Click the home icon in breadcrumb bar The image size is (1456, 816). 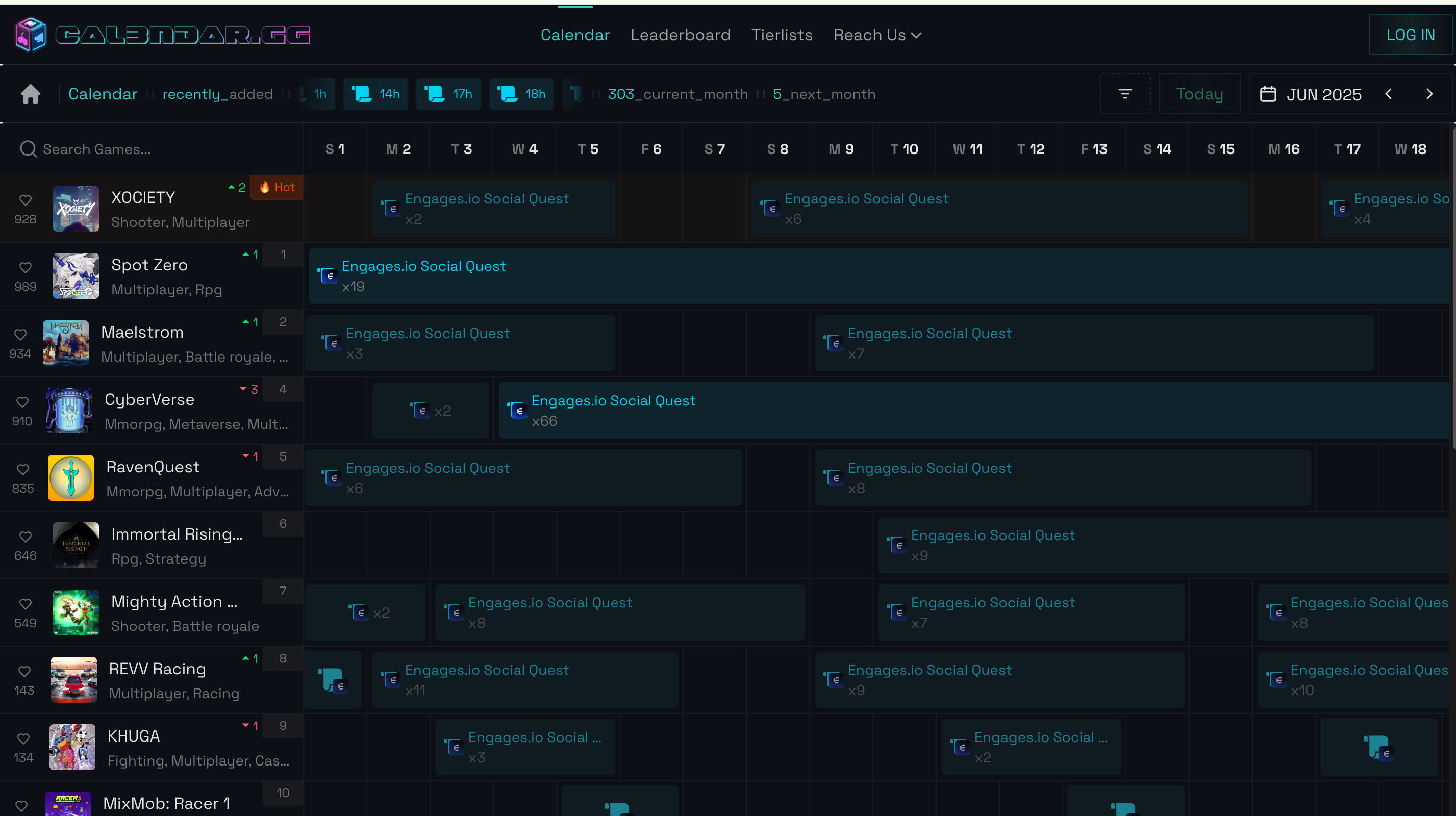31,94
